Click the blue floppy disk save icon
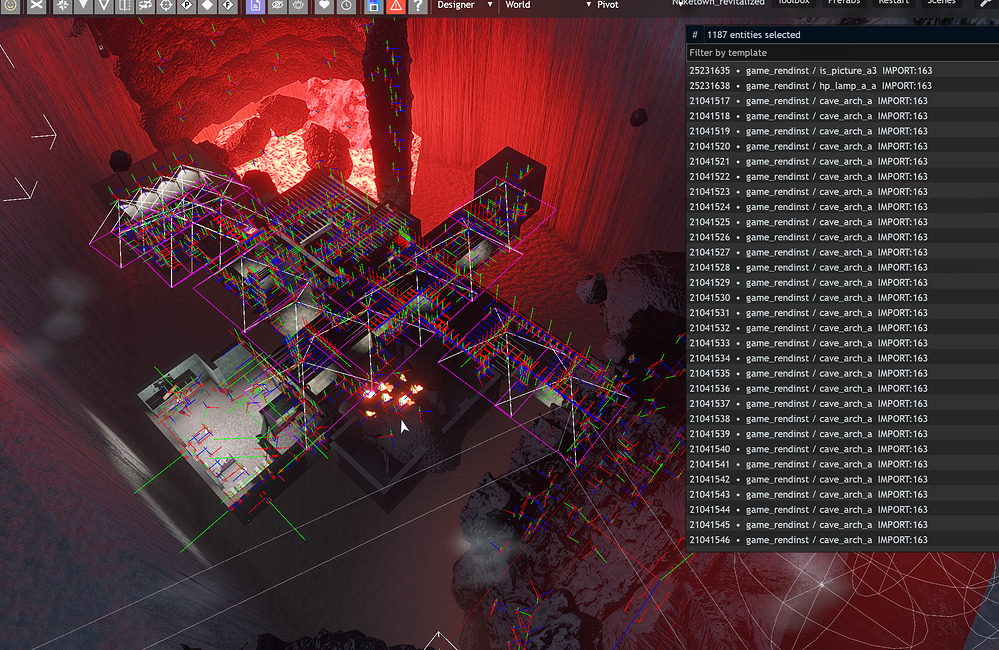Viewport: 999px width, 650px height. 374,5
